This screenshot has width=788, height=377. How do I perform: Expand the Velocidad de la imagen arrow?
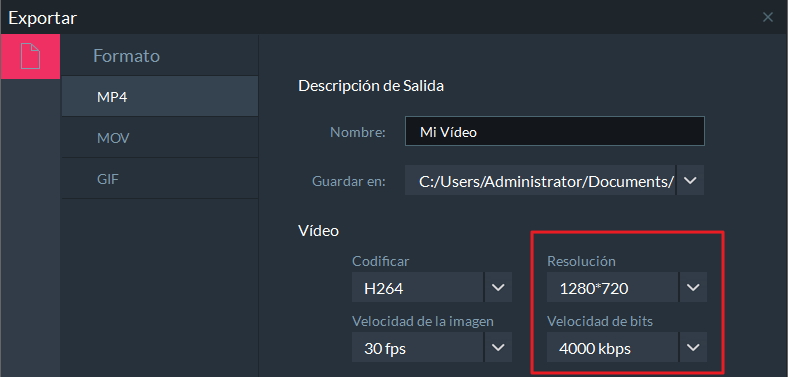click(x=498, y=347)
